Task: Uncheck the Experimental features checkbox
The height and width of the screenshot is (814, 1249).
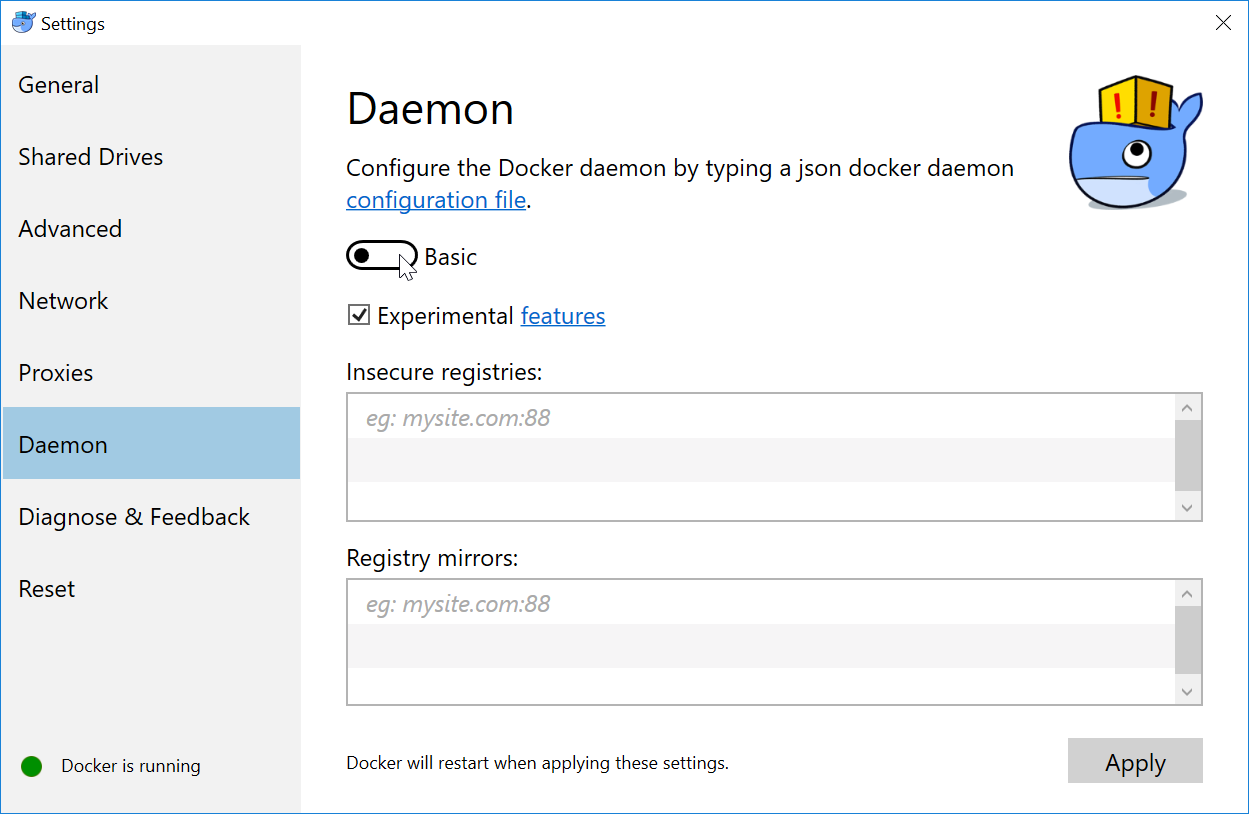Action: point(358,315)
